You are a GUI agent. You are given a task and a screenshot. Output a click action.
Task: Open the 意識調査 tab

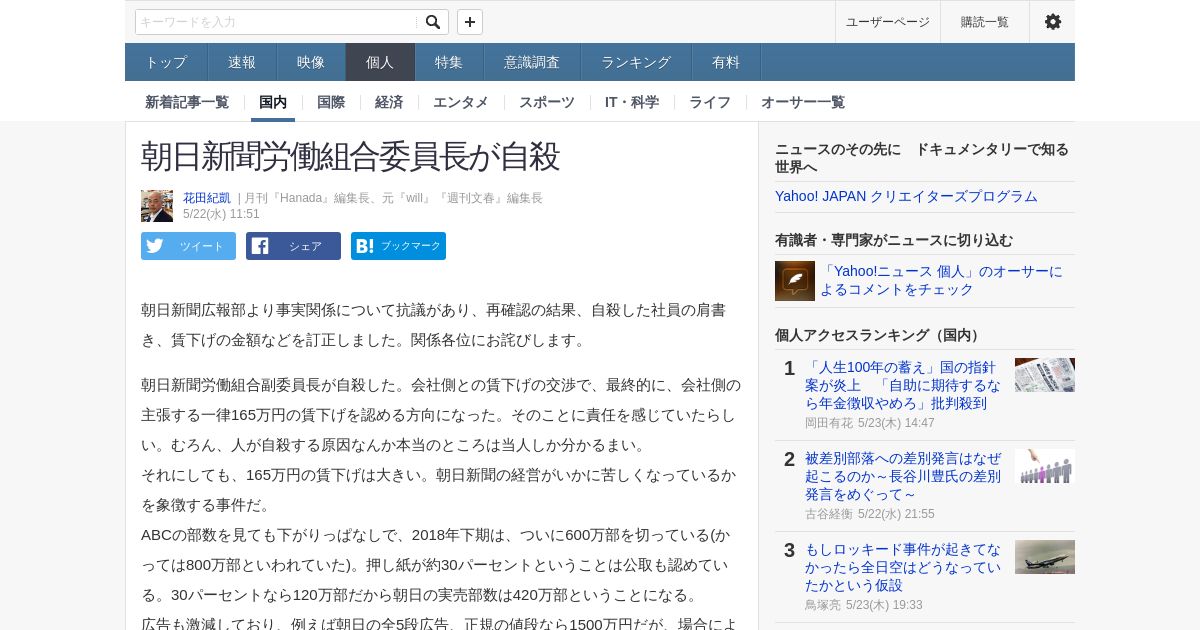coord(532,62)
